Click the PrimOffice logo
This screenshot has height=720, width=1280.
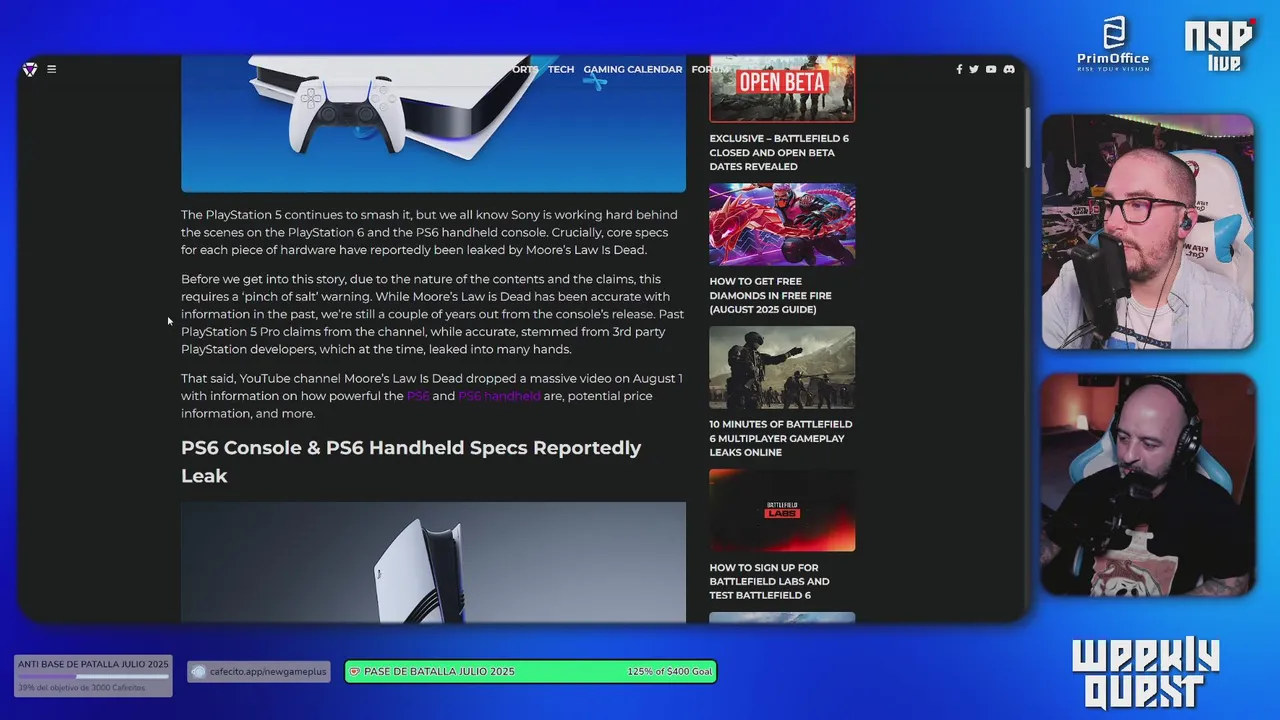(1113, 44)
